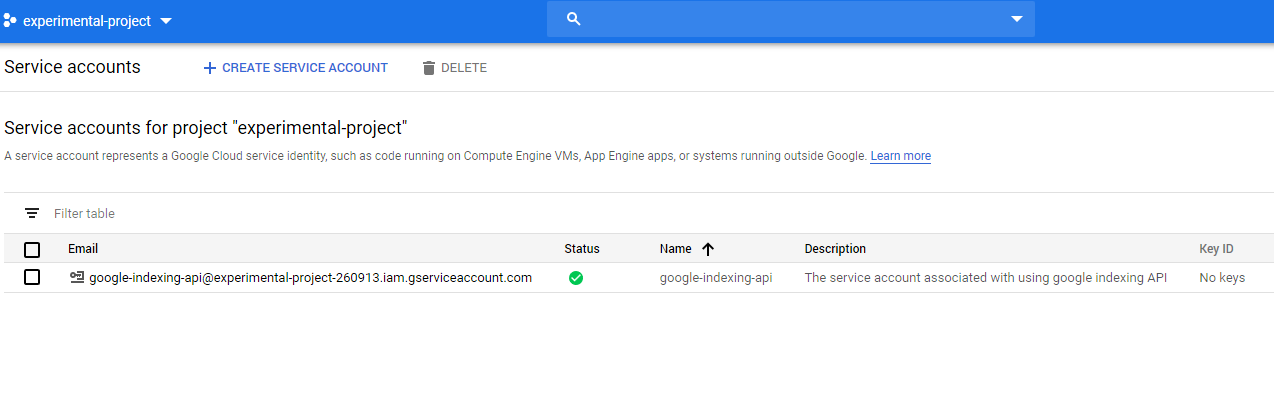Sort by the Status column header
The width and height of the screenshot is (1274, 401).
(x=582, y=249)
